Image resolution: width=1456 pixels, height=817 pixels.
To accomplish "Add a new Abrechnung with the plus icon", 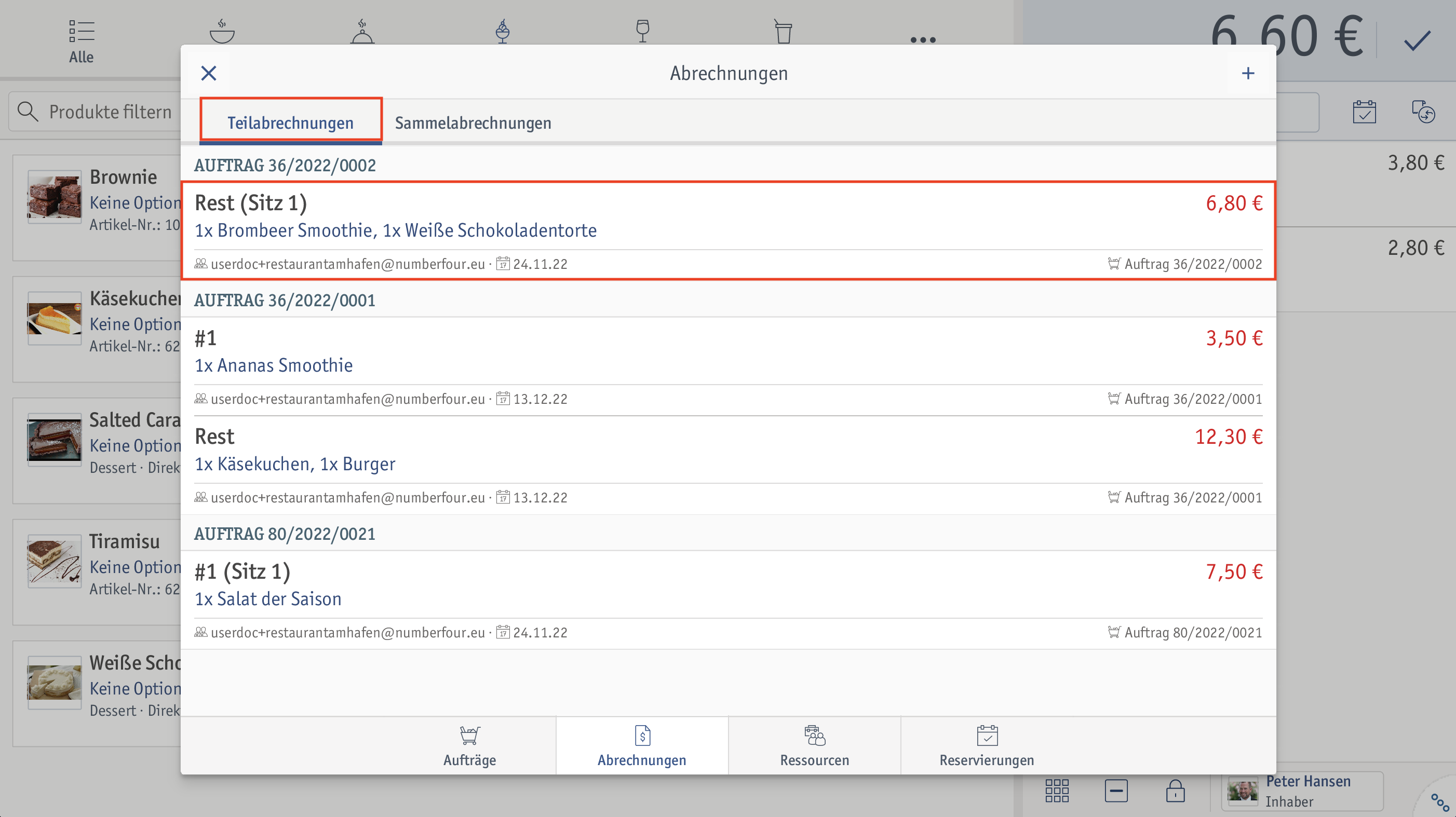I will (x=1248, y=73).
